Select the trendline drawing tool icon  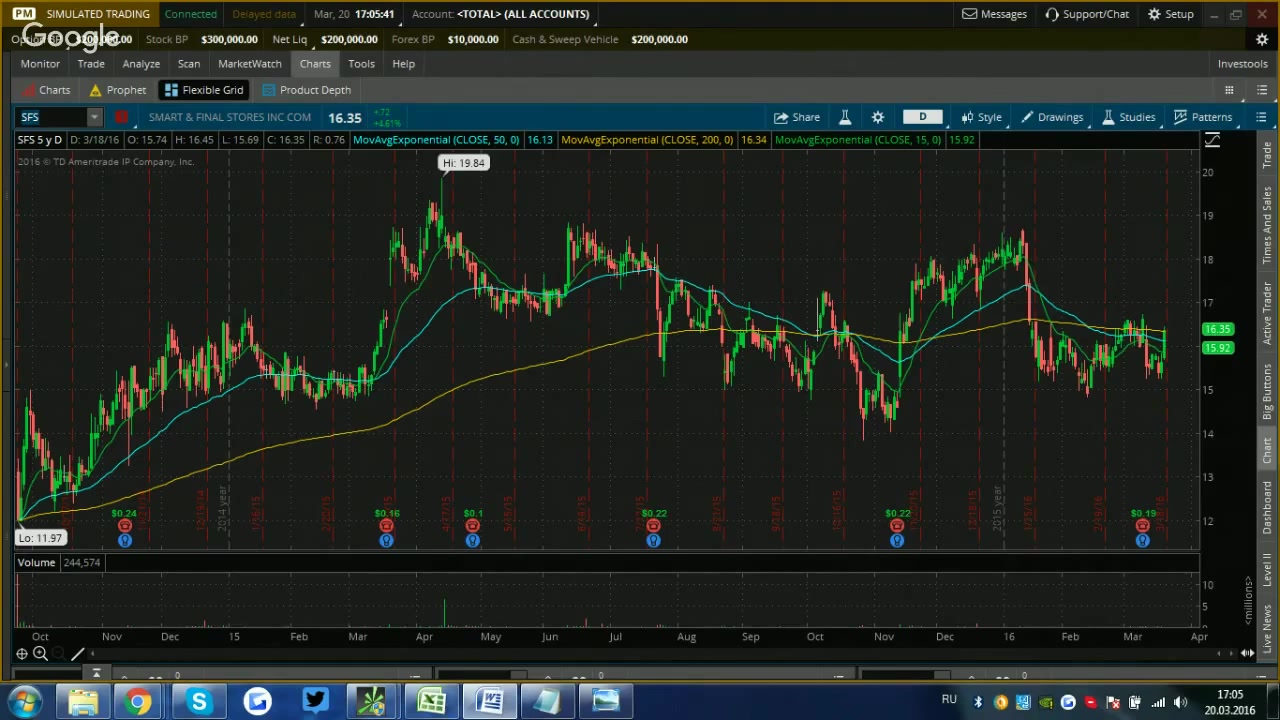tap(77, 654)
